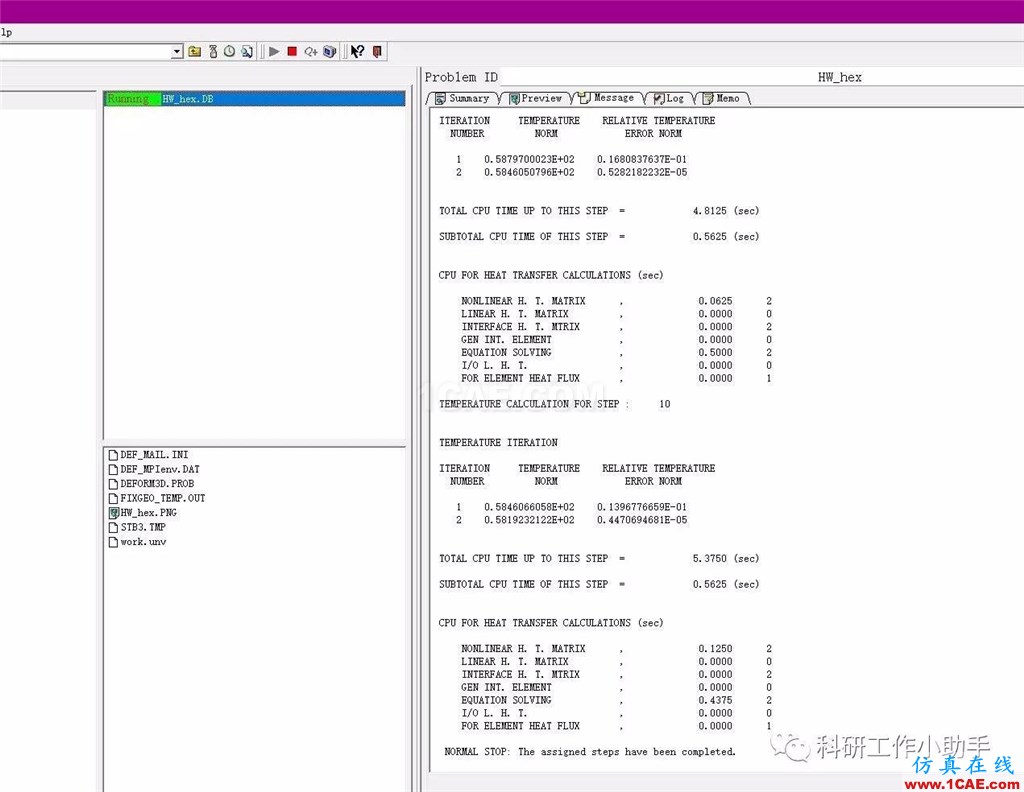The width and height of the screenshot is (1024, 792).
Task: Switch to the Memo tab
Action: coord(722,99)
